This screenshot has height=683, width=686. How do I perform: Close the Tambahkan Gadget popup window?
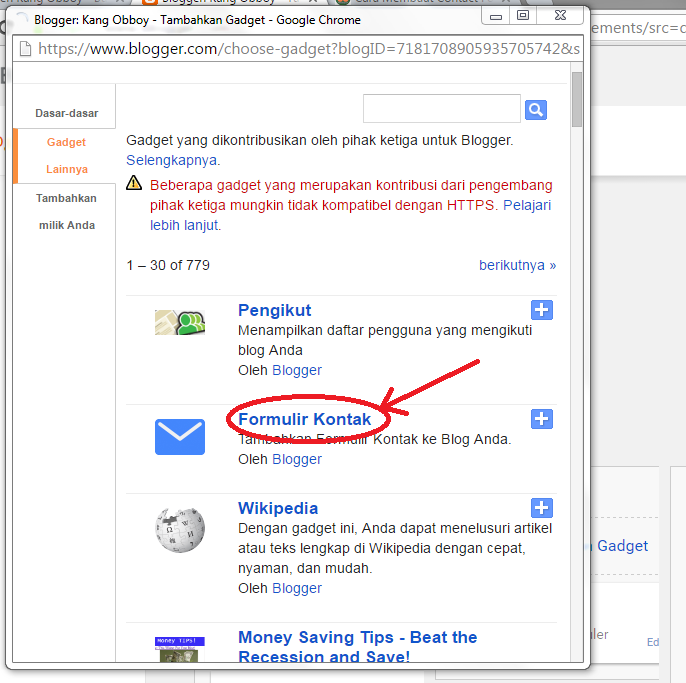click(x=560, y=16)
